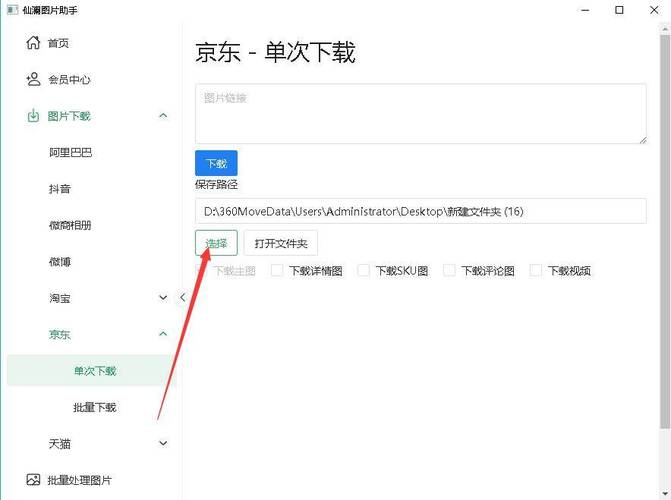
Task: Toggle the 下载主图 checkbox
Action: point(201,270)
